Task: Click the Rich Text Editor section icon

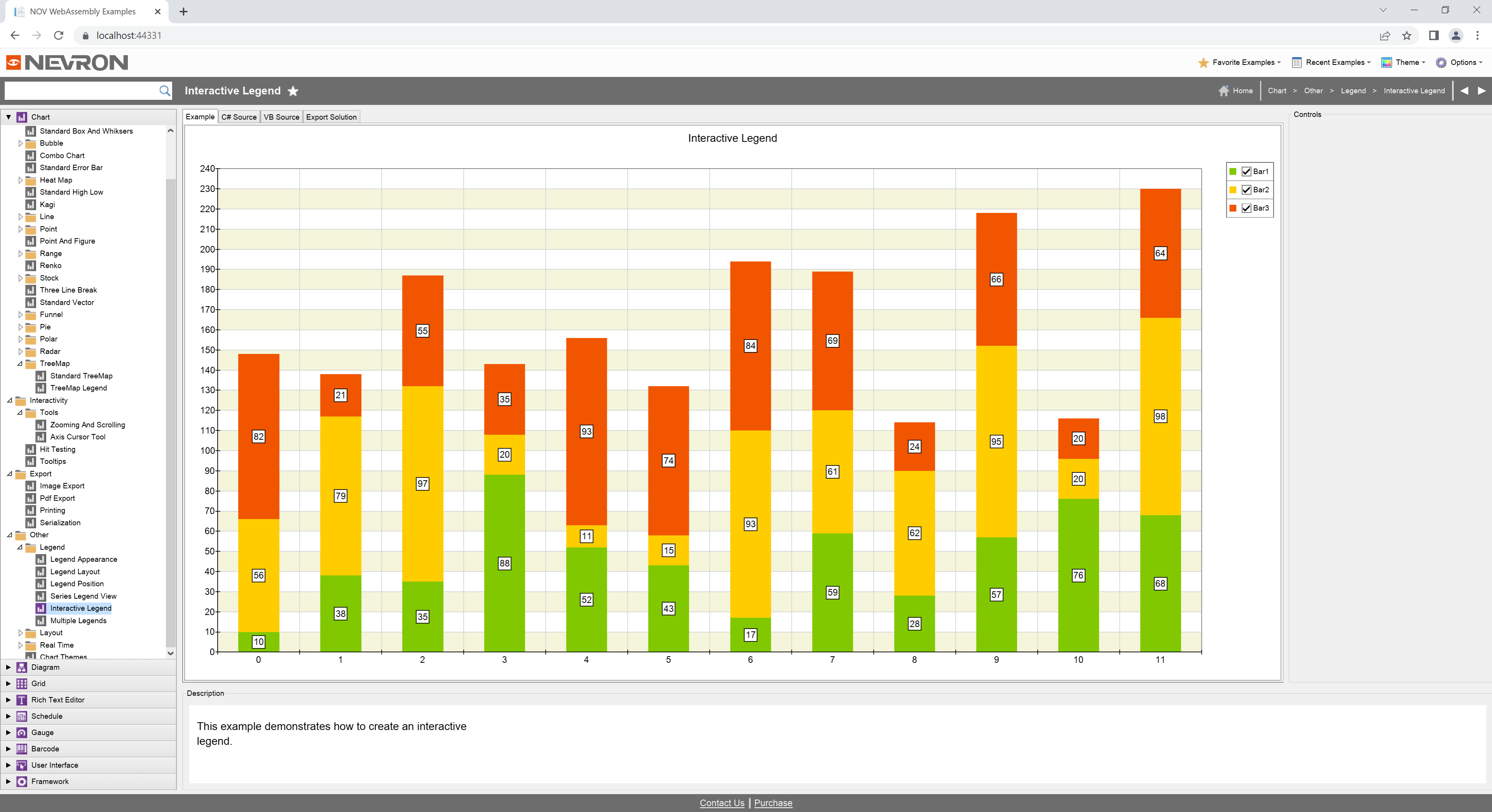Action: [x=21, y=700]
